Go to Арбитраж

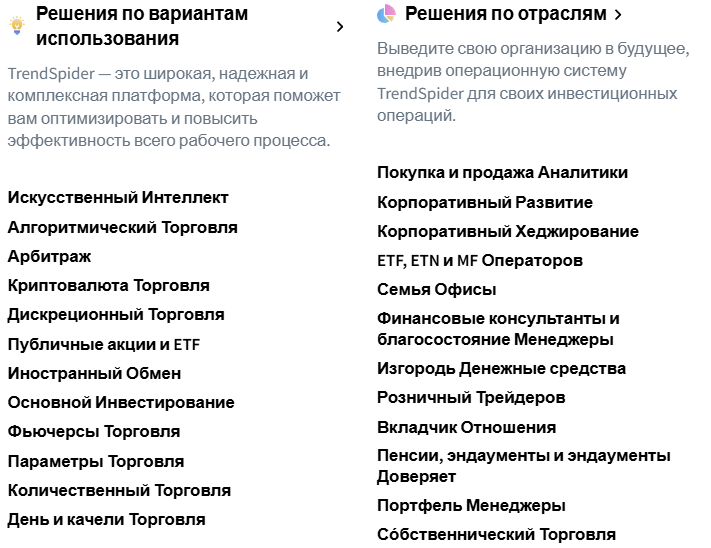pyautogui.click(x=49, y=256)
